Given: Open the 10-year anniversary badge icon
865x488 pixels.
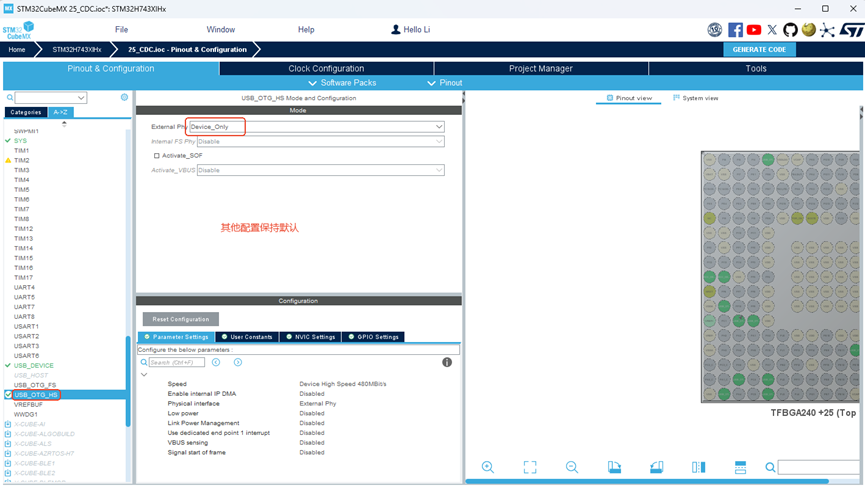Looking at the screenshot, I should pyautogui.click(x=714, y=30).
